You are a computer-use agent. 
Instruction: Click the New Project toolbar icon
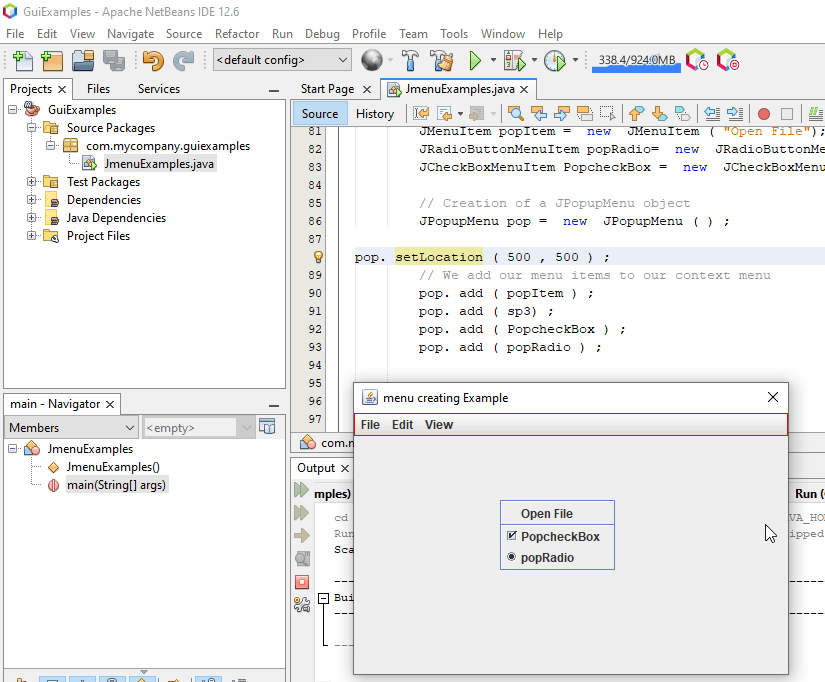point(52,61)
